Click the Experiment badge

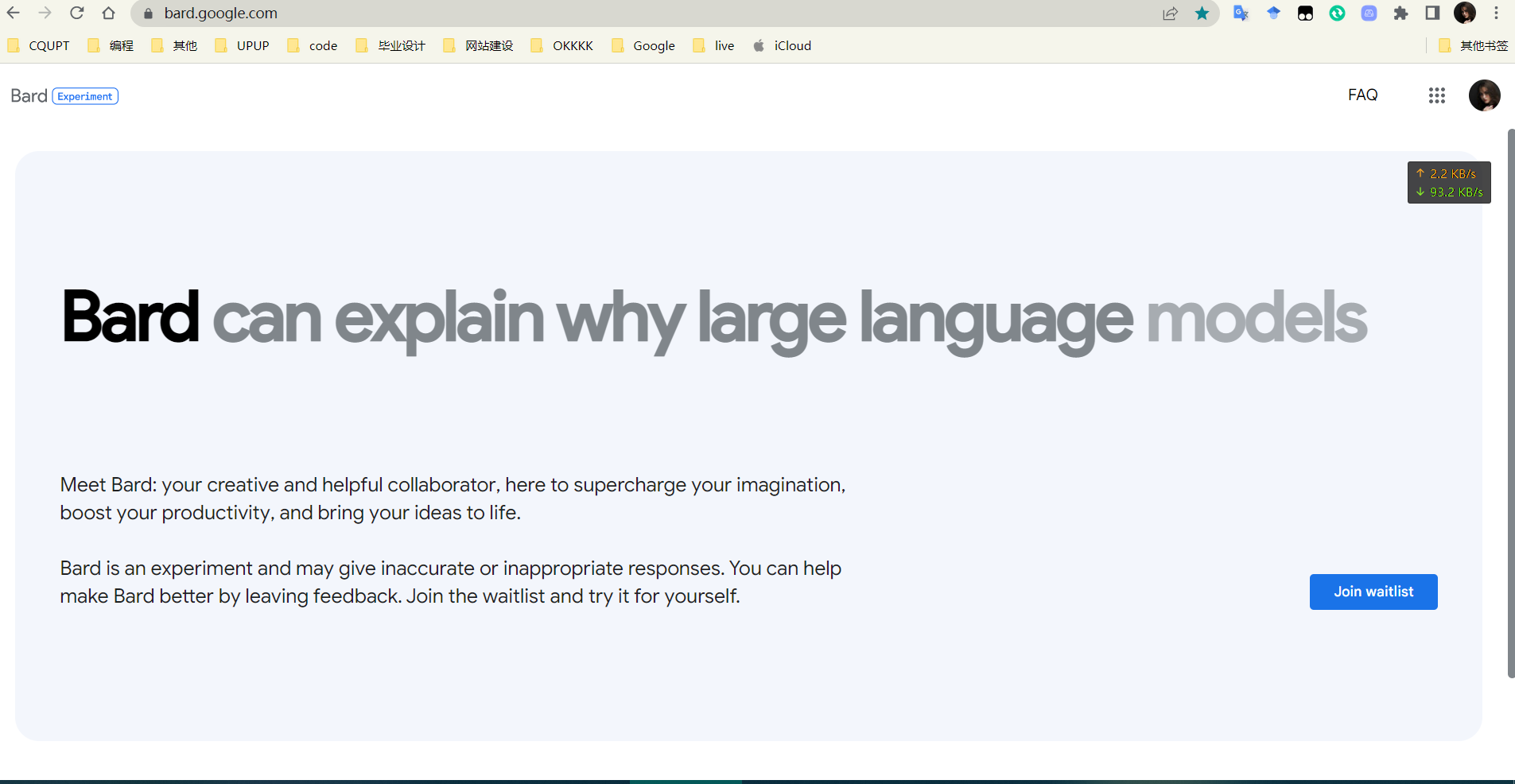(x=85, y=96)
